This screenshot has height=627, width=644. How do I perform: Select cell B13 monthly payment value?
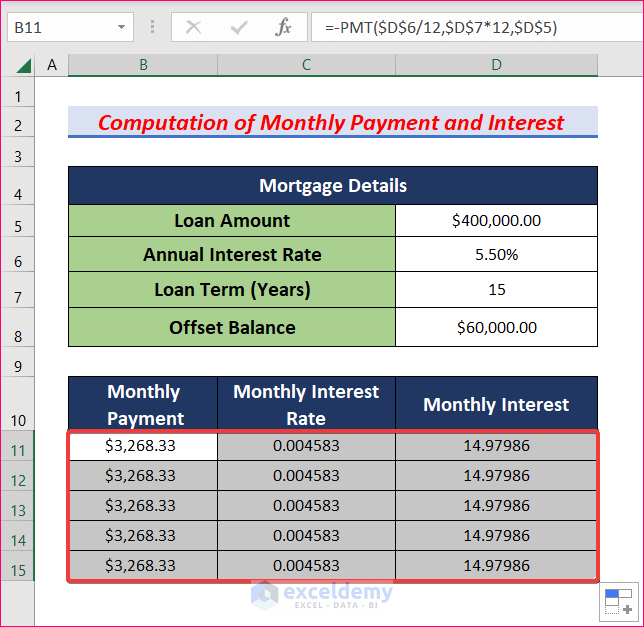point(143,505)
